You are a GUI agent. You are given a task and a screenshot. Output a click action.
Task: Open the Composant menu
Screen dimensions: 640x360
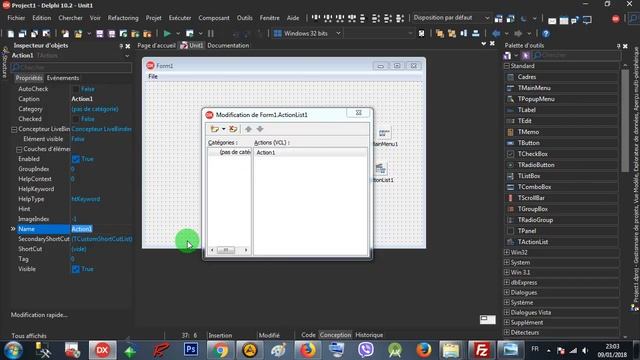[x=213, y=18]
